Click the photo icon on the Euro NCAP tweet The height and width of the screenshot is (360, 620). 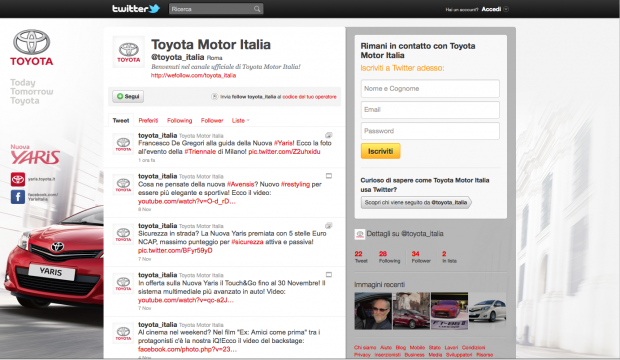click(x=329, y=225)
